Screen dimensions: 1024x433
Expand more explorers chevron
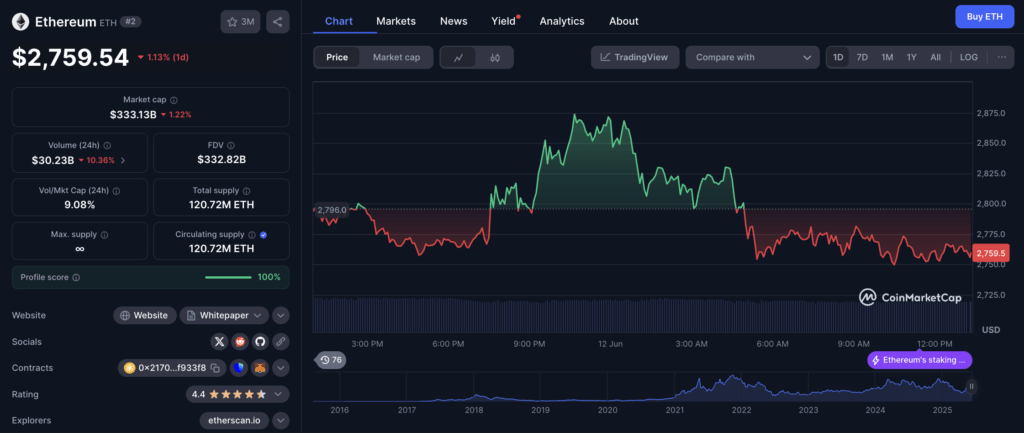coord(281,421)
